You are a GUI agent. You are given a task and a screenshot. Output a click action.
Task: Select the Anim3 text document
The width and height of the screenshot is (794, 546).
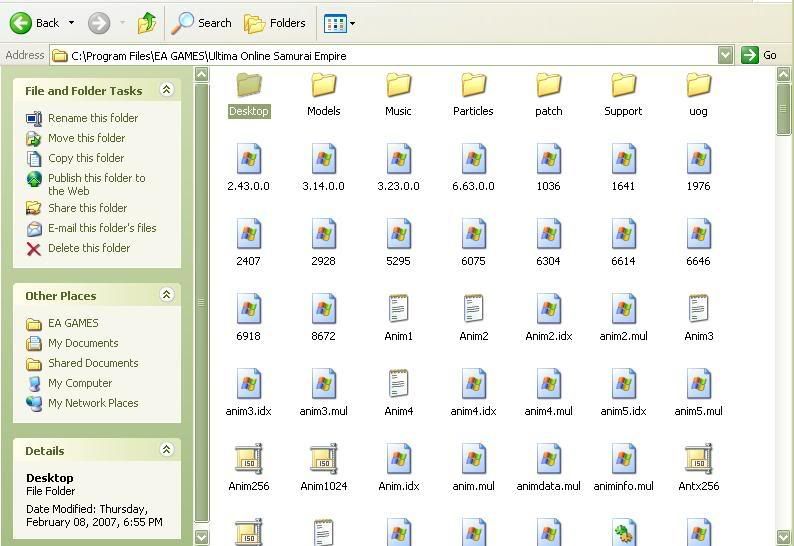(698, 318)
